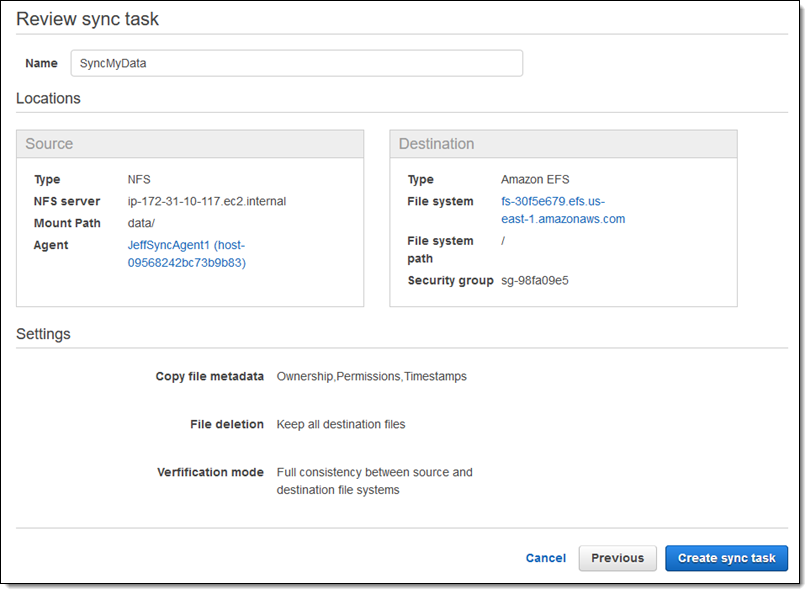Open the JeffSyncAgent1 agent link
810x594 pixels.
tap(186, 254)
